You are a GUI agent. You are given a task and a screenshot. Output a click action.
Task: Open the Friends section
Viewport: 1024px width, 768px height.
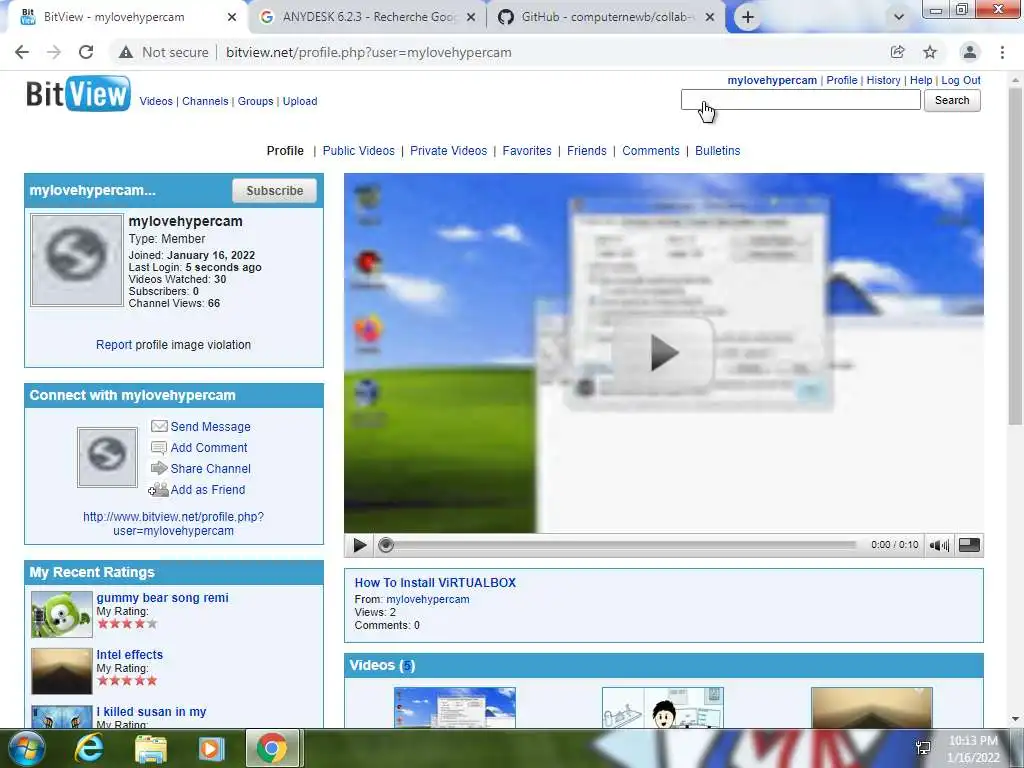tap(586, 151)
